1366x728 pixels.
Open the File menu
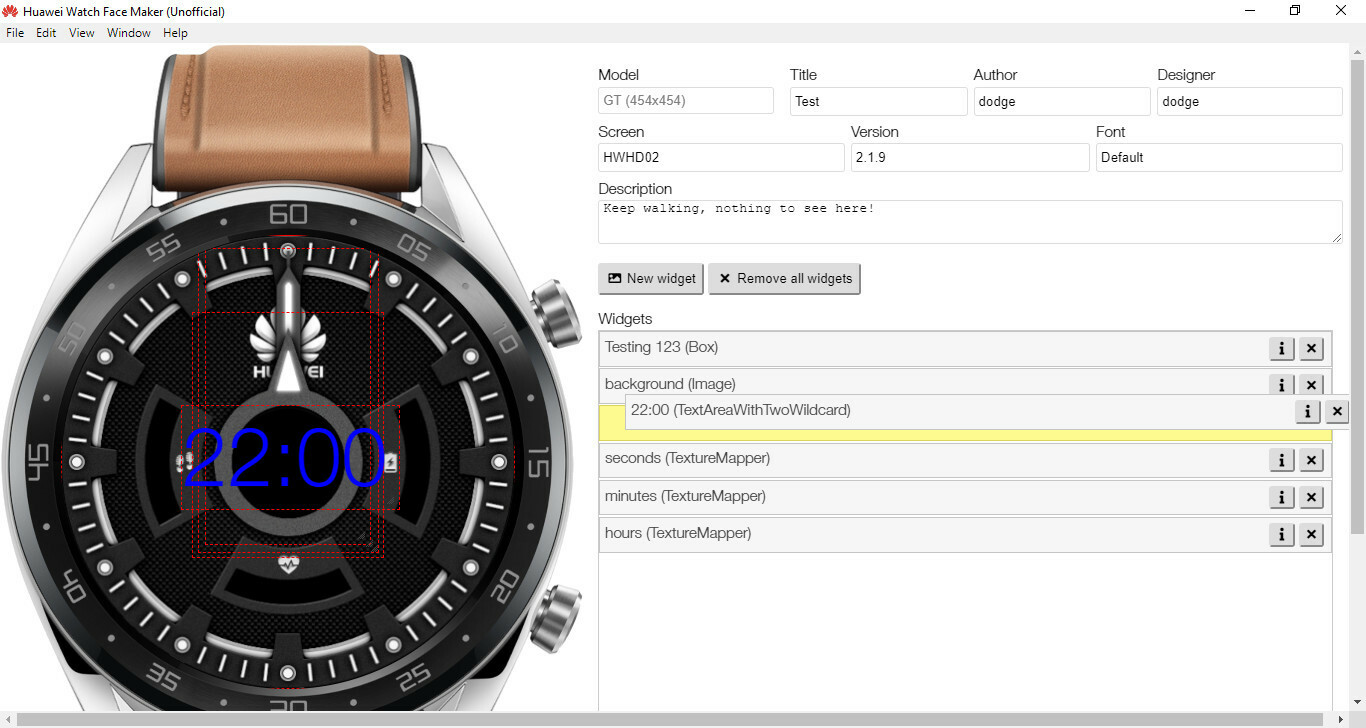[x=15, y=33]
